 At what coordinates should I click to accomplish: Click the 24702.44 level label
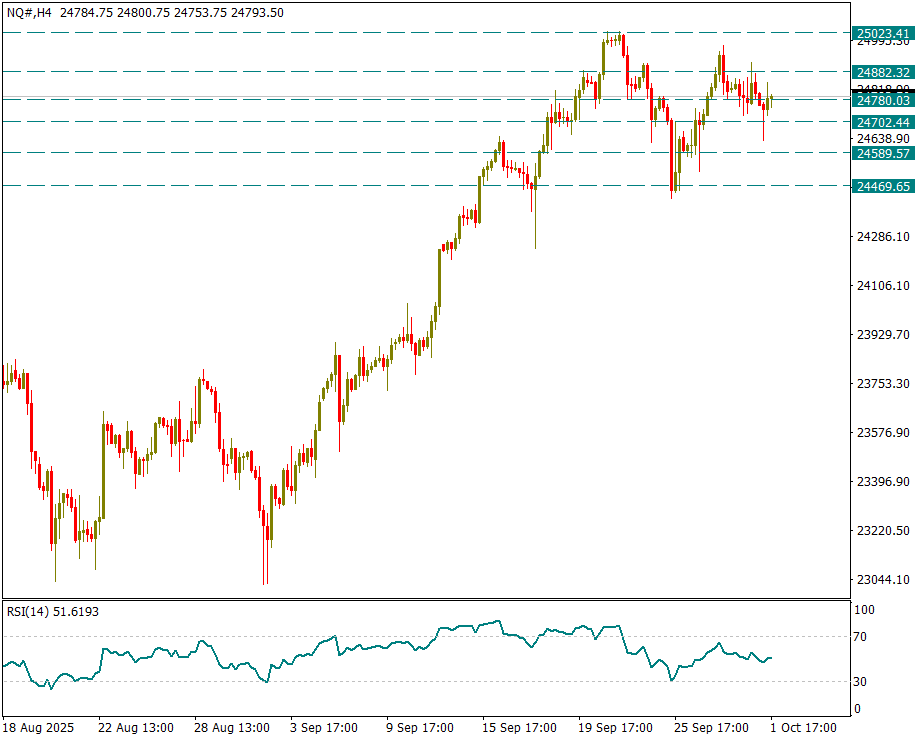(x=883, y=122)
